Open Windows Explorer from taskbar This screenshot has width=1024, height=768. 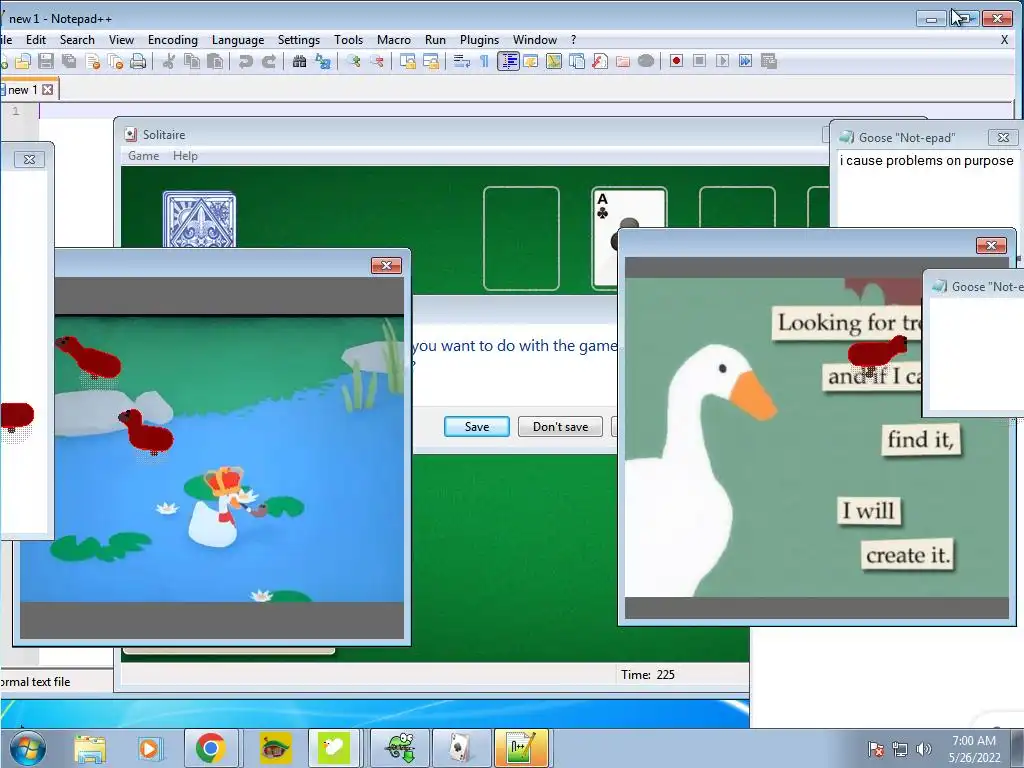click(x=89, y=748)
